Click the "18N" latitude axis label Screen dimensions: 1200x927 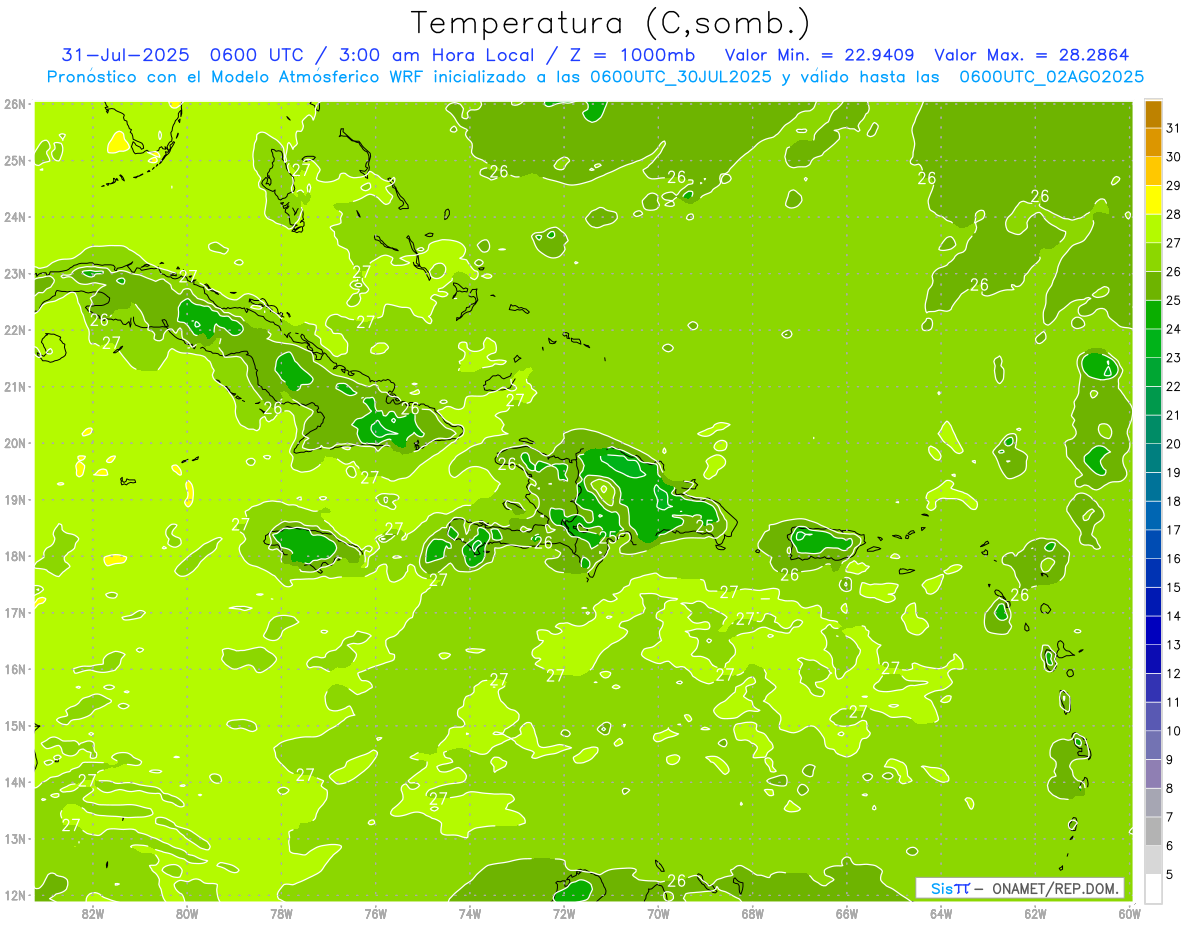pos(15,556)
